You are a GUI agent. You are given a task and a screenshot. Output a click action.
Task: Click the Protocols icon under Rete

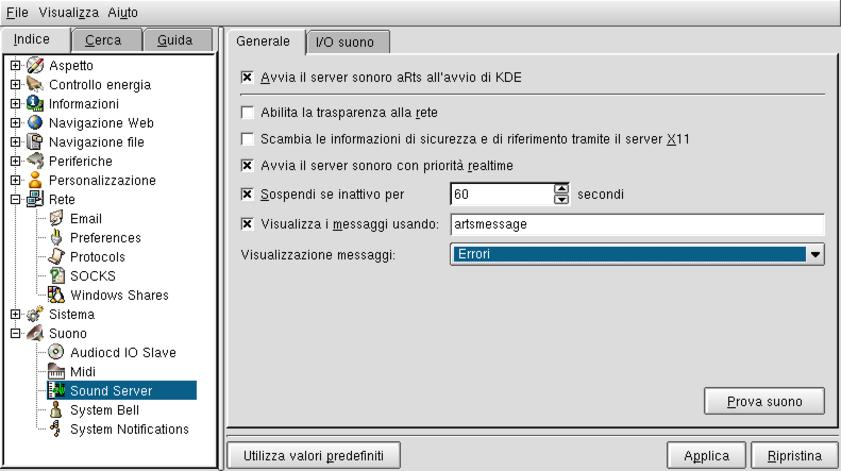(x=57, y=257)
